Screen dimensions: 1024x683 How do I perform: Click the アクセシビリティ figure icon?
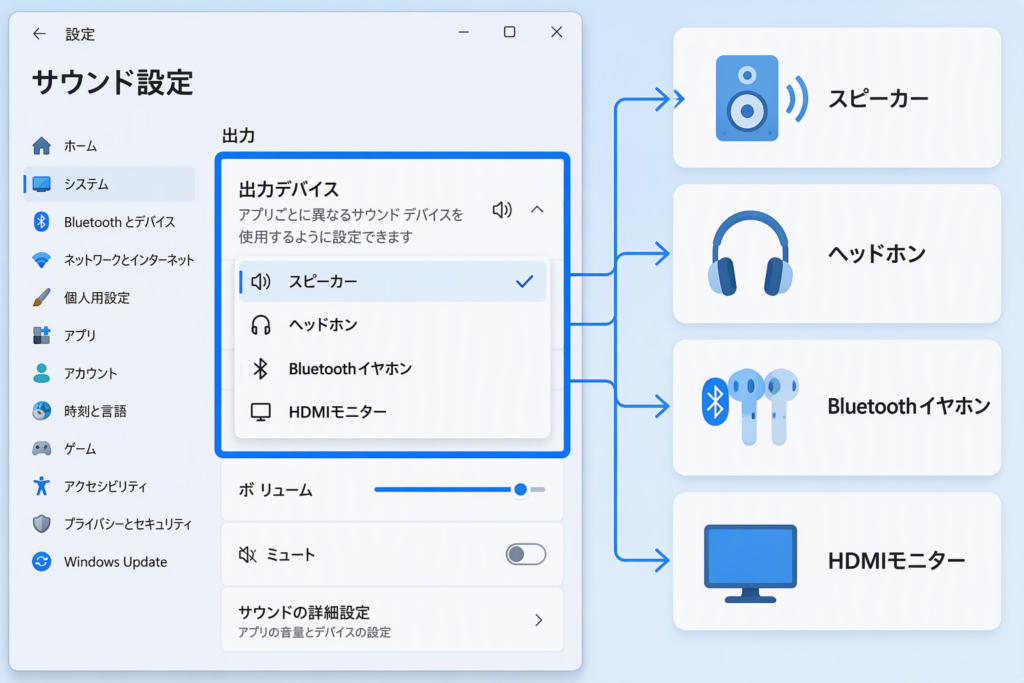(x=41, y=486)
